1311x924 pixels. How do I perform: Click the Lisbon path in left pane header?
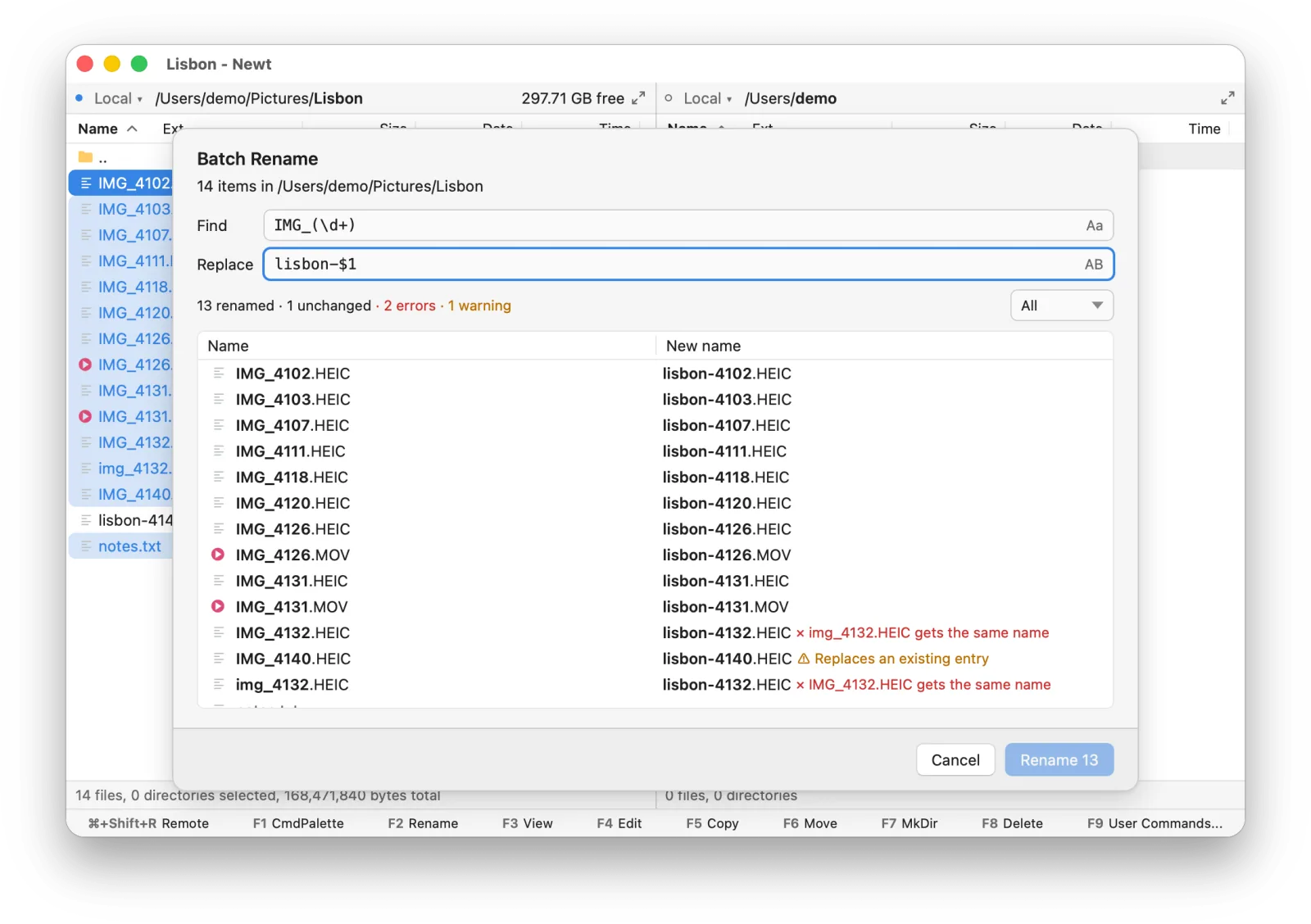point(338,98)
